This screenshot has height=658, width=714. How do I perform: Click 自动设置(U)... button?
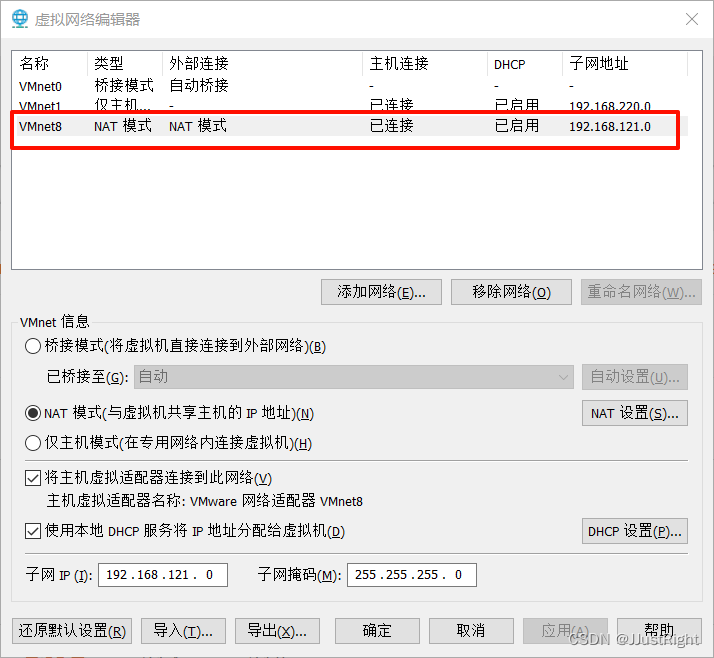(635, 377)
